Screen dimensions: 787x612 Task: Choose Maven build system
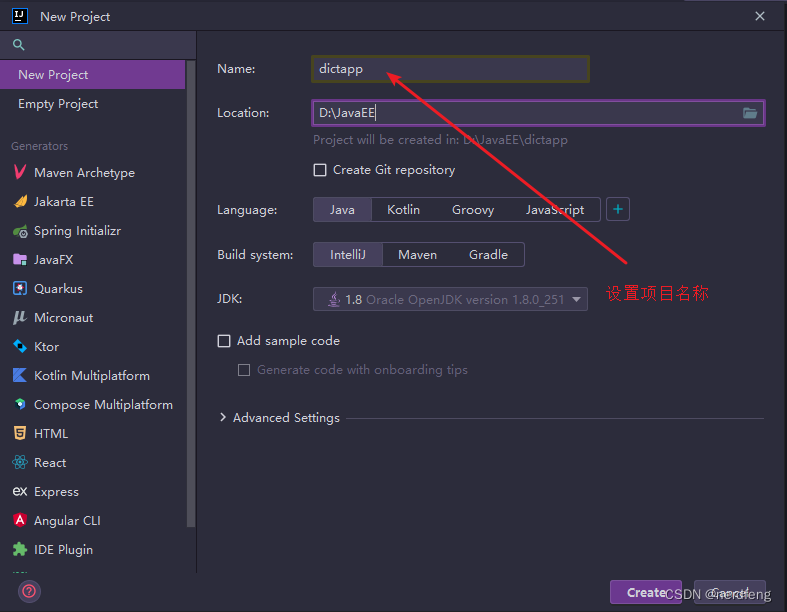[x=418, y=255]
